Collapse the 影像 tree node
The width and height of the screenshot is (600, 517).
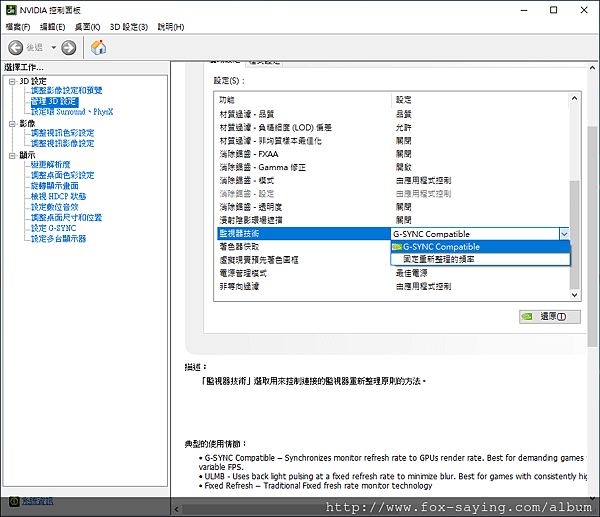click(x=12, y=124)
